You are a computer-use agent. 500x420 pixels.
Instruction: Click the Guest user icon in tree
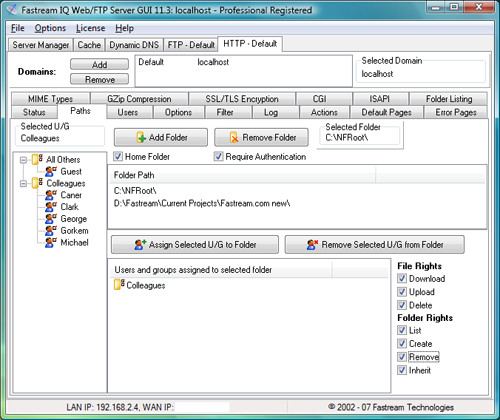[51, 171]
